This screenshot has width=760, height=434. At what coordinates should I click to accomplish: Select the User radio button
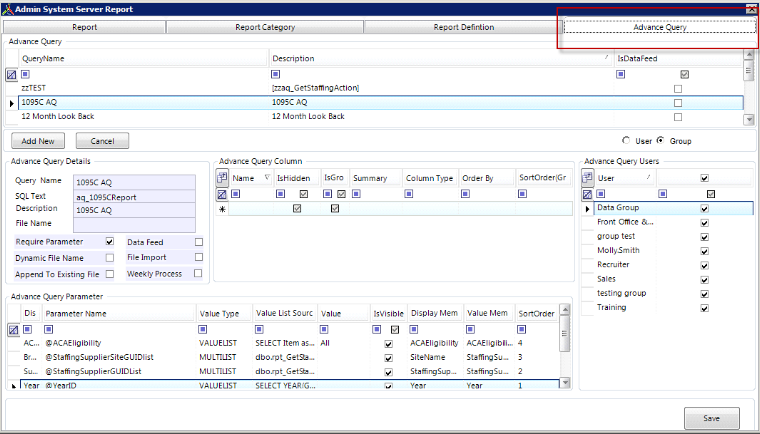[x=626, y=141]
